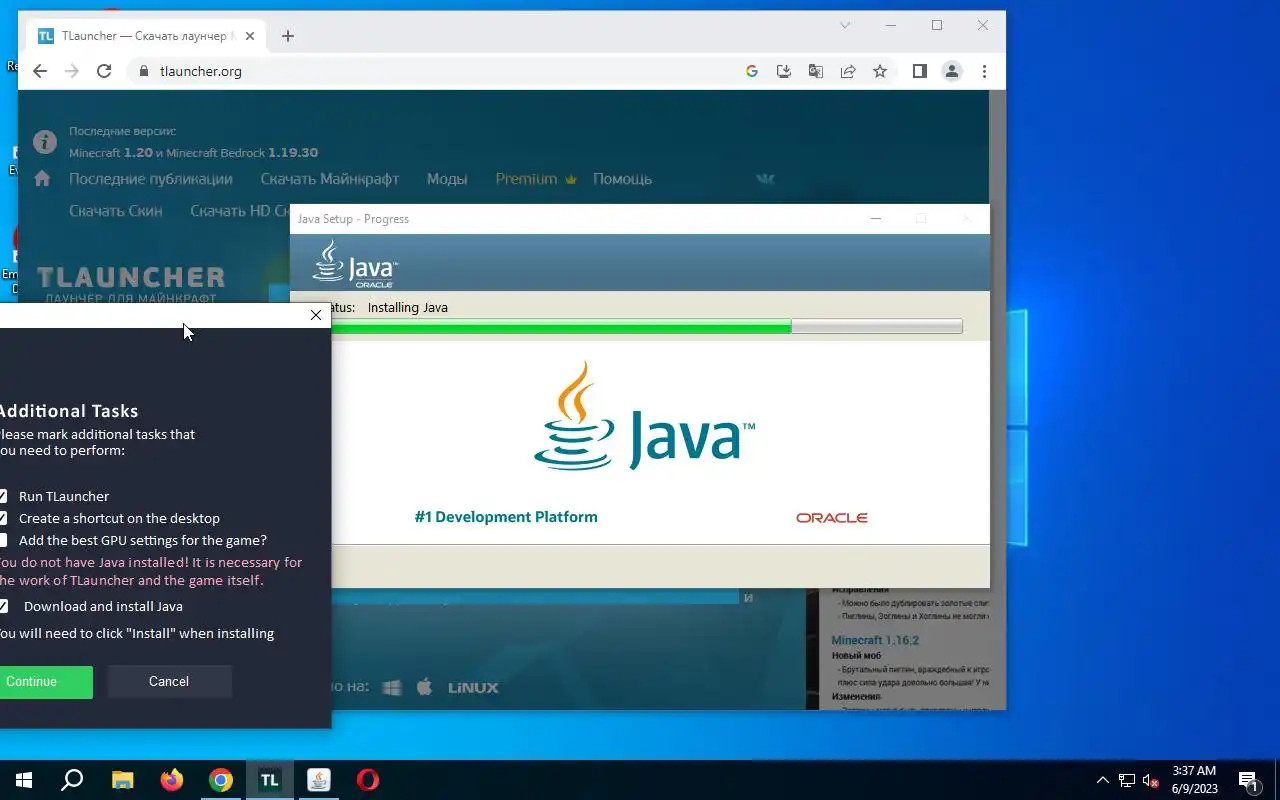
Task: Open Скачать Майнкрафт menu item
Action: 330,179
